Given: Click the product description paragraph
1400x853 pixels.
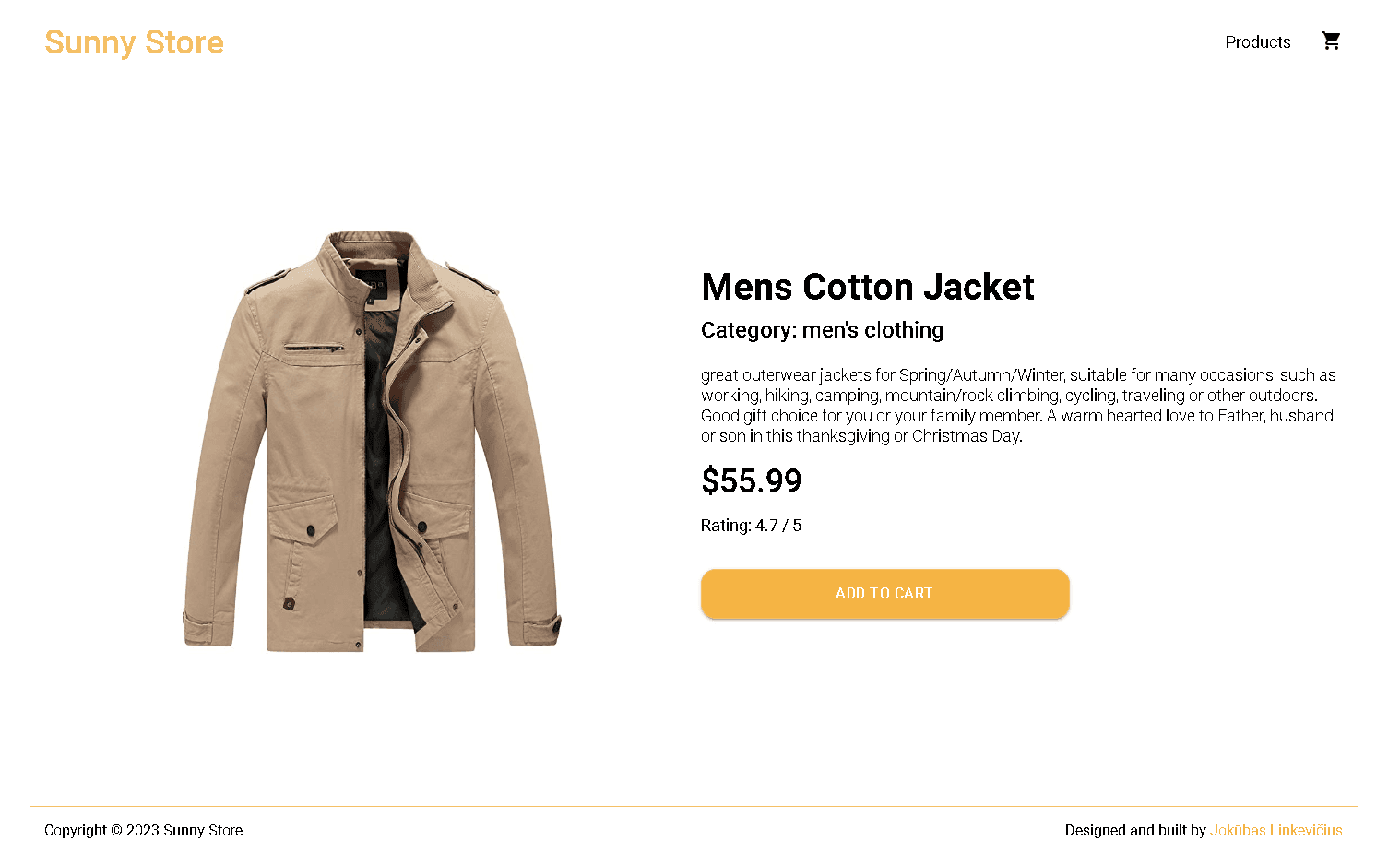Looking at the screenshot, I should pyautogui.click(x=1017, y=406).
